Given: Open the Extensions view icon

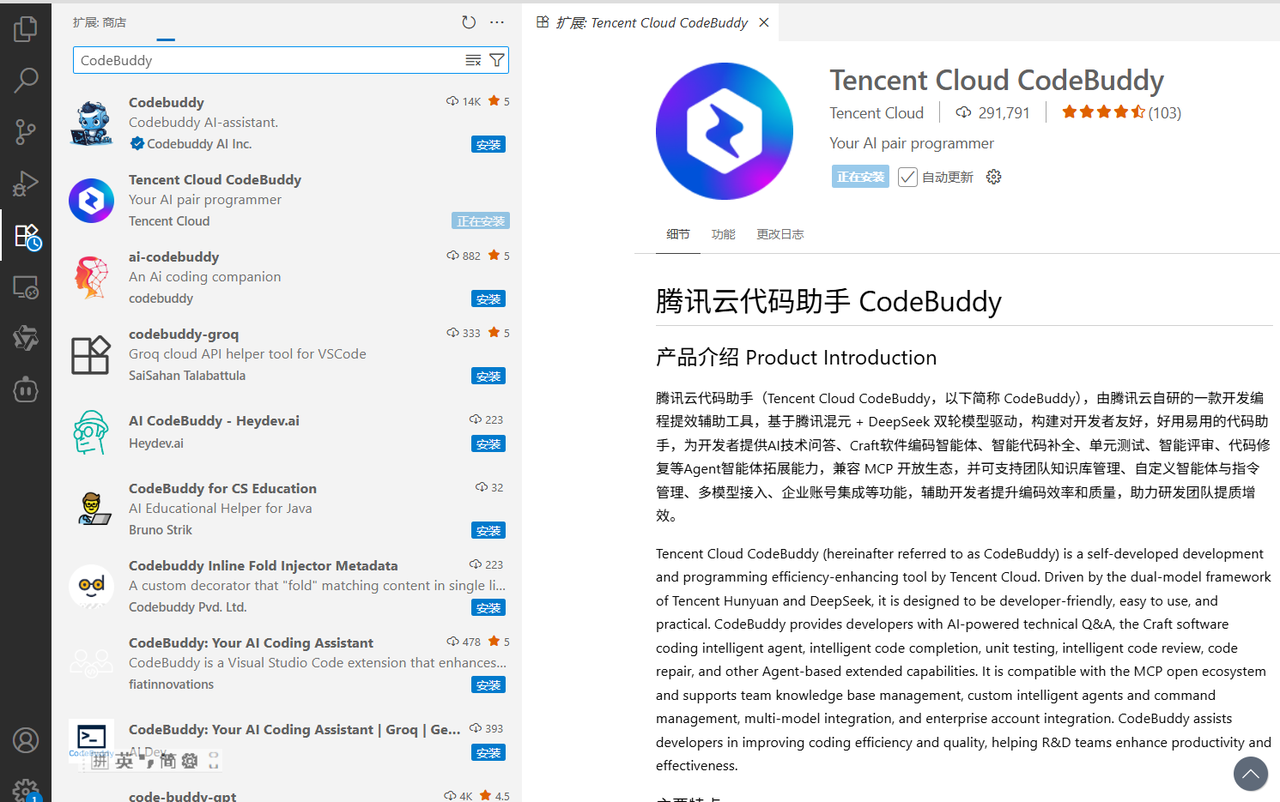Looking at the screenshot, I should [26, 236].
